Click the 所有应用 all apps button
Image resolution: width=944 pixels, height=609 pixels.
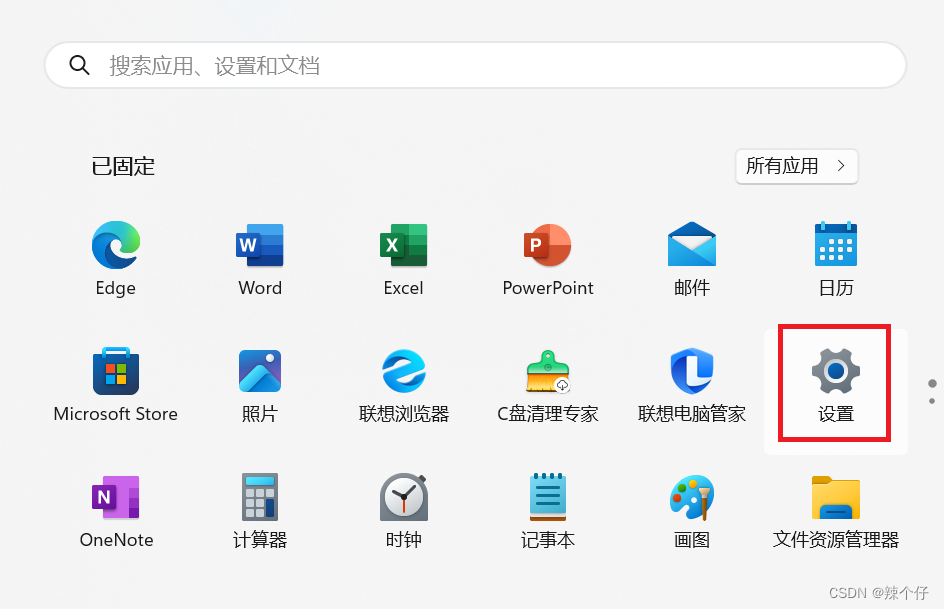796,166
